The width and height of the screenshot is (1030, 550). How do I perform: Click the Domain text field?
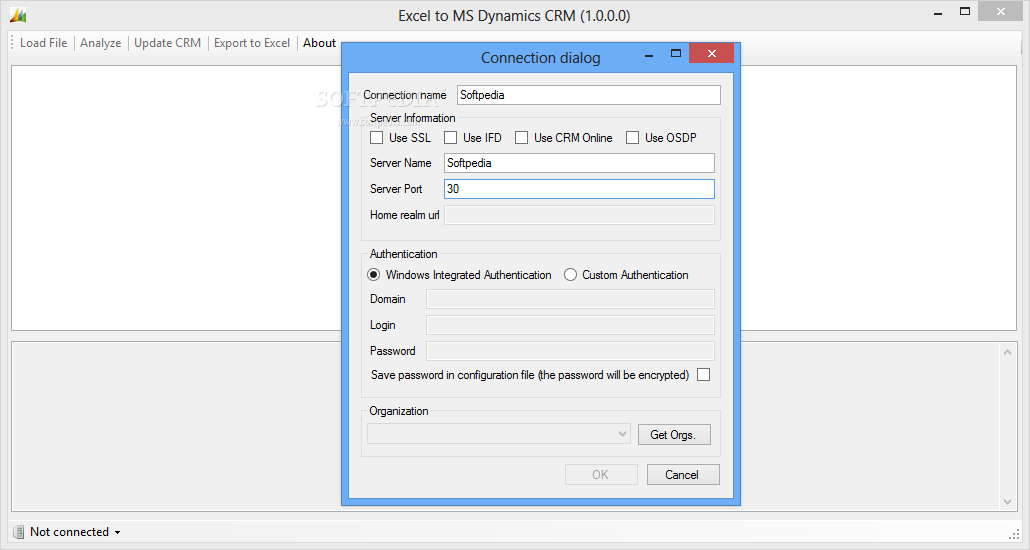[570, 299]
